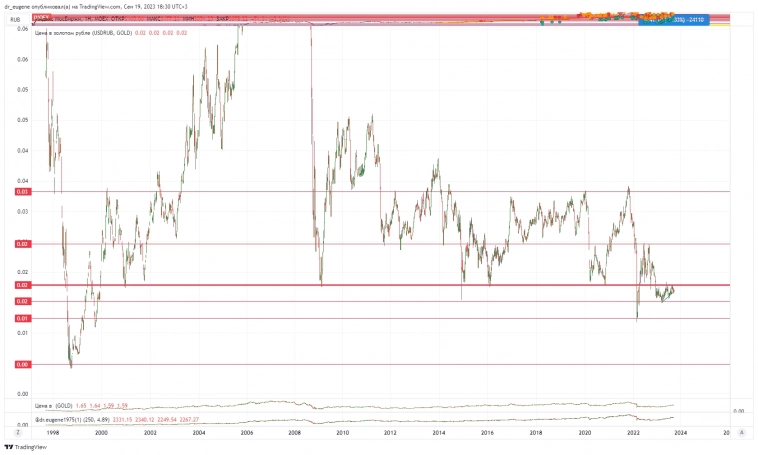Click the blue -24110 value label
This screenshot has width=758, height=455.
674,20
